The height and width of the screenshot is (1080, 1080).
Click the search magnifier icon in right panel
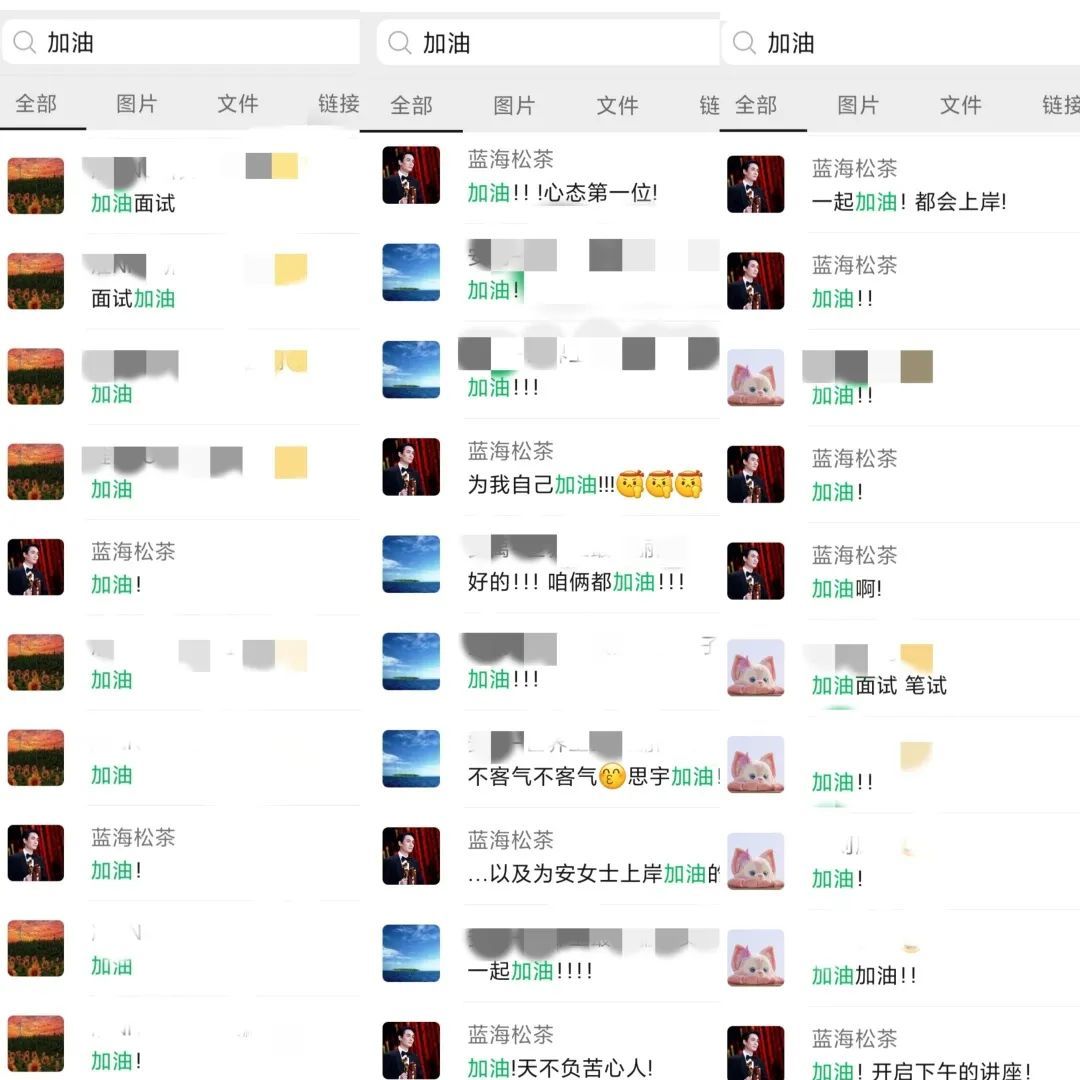(744, 43)
